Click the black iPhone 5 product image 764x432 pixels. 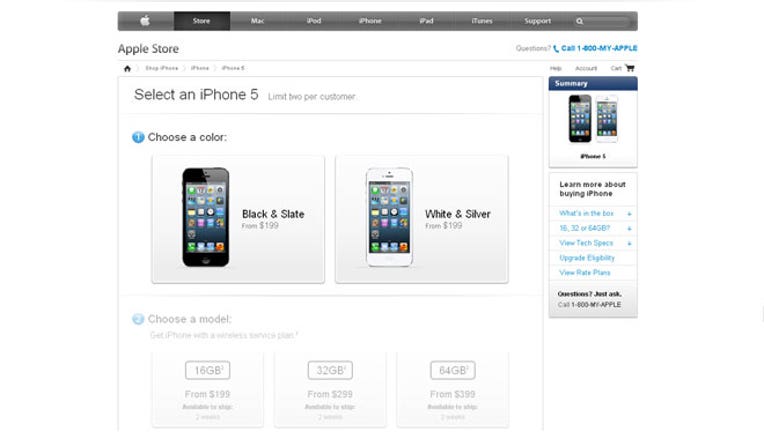[x=206, y=217]
